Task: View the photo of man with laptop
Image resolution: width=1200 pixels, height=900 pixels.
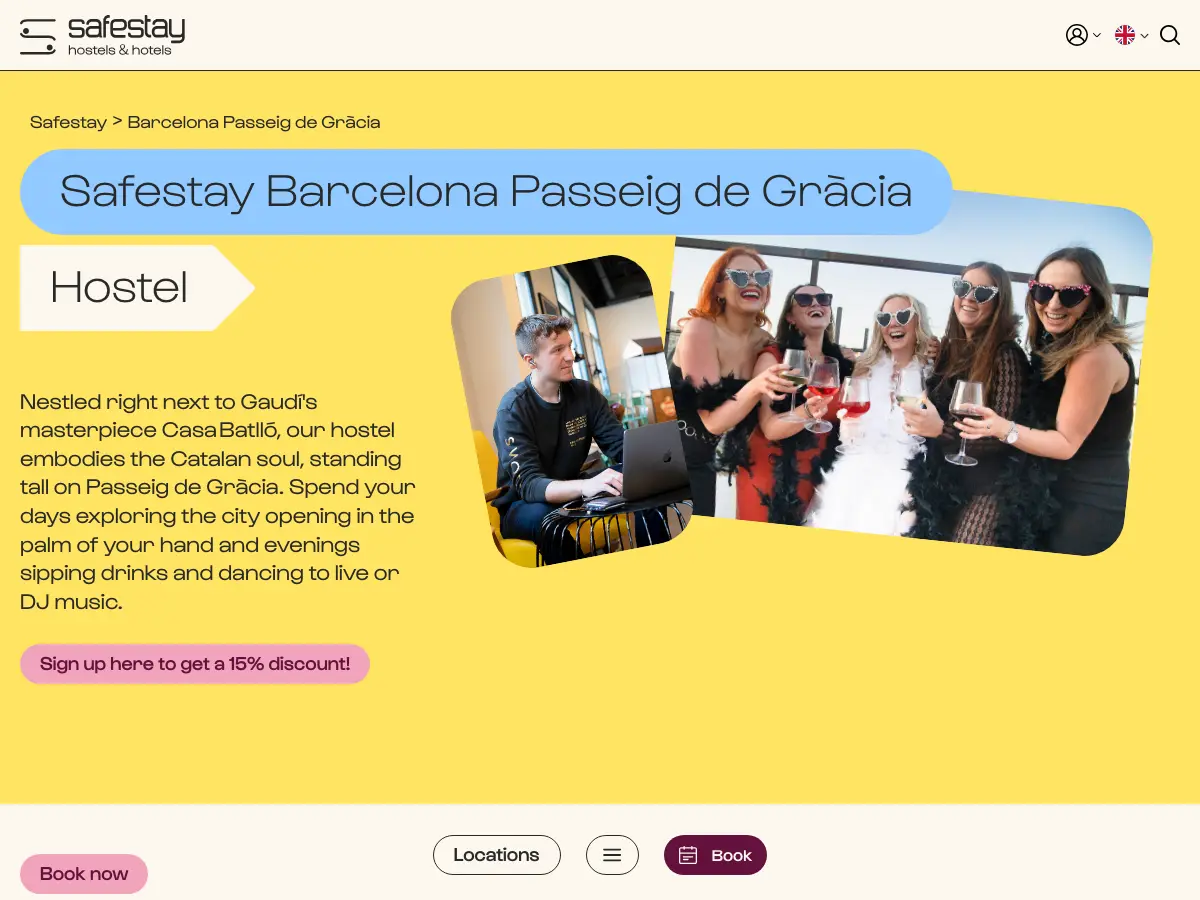Action: tap(570, 410)
